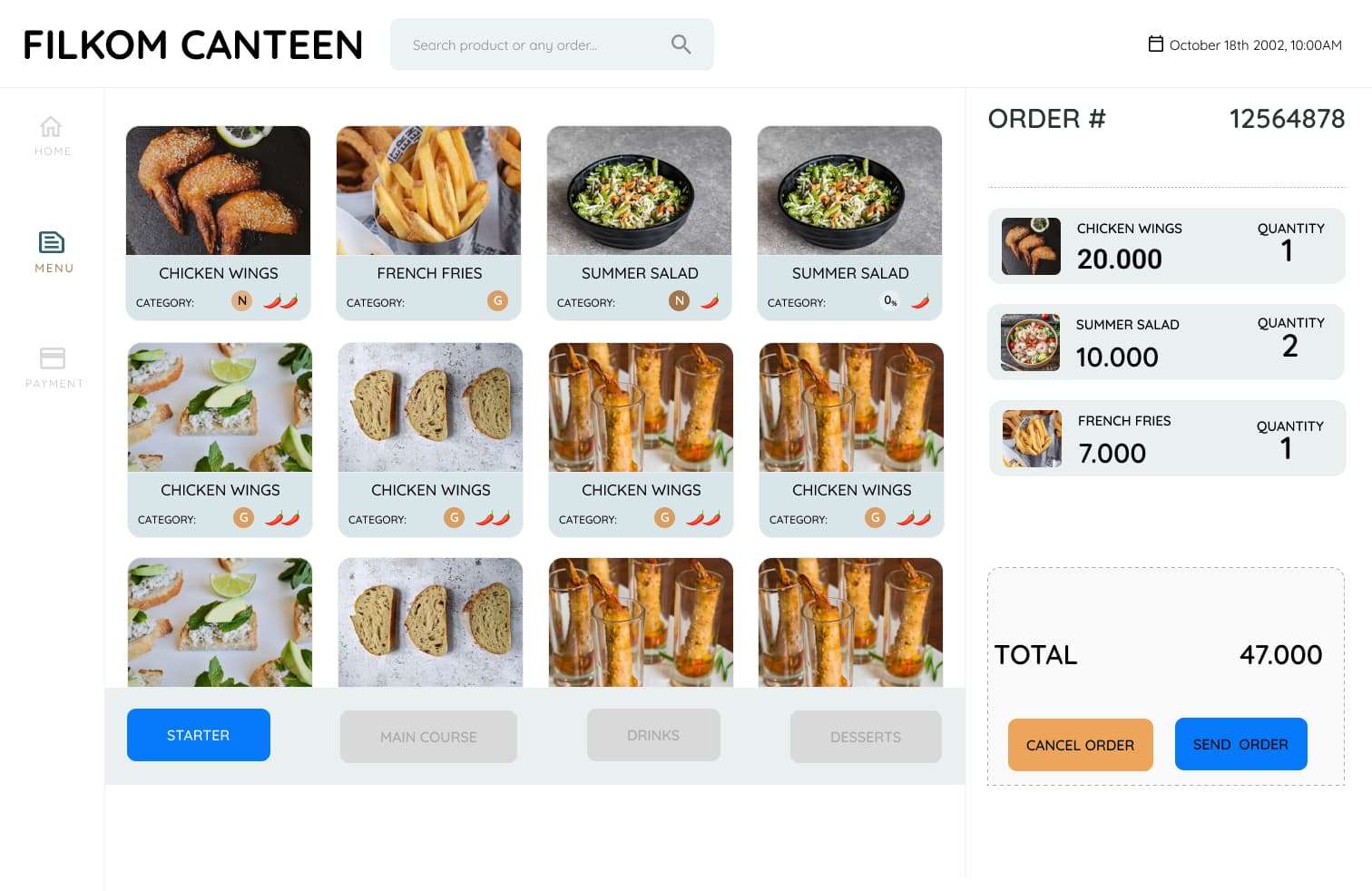Click the Chicken Wings thumbnail in the order list

click(x=1031, y=246)
